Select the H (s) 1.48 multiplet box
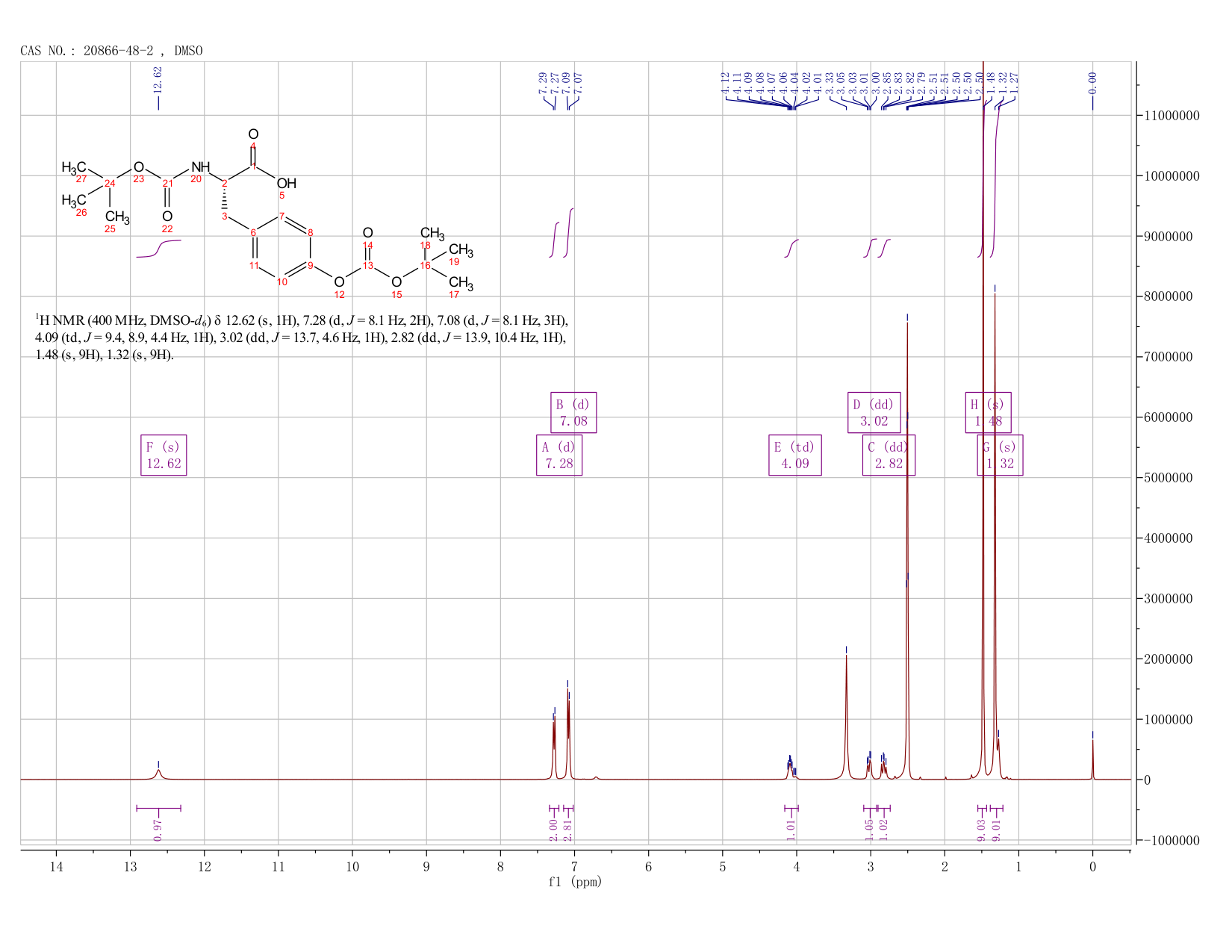Image resolution: width=1232 pixels, height=952 pixels. tap(988, 412)
